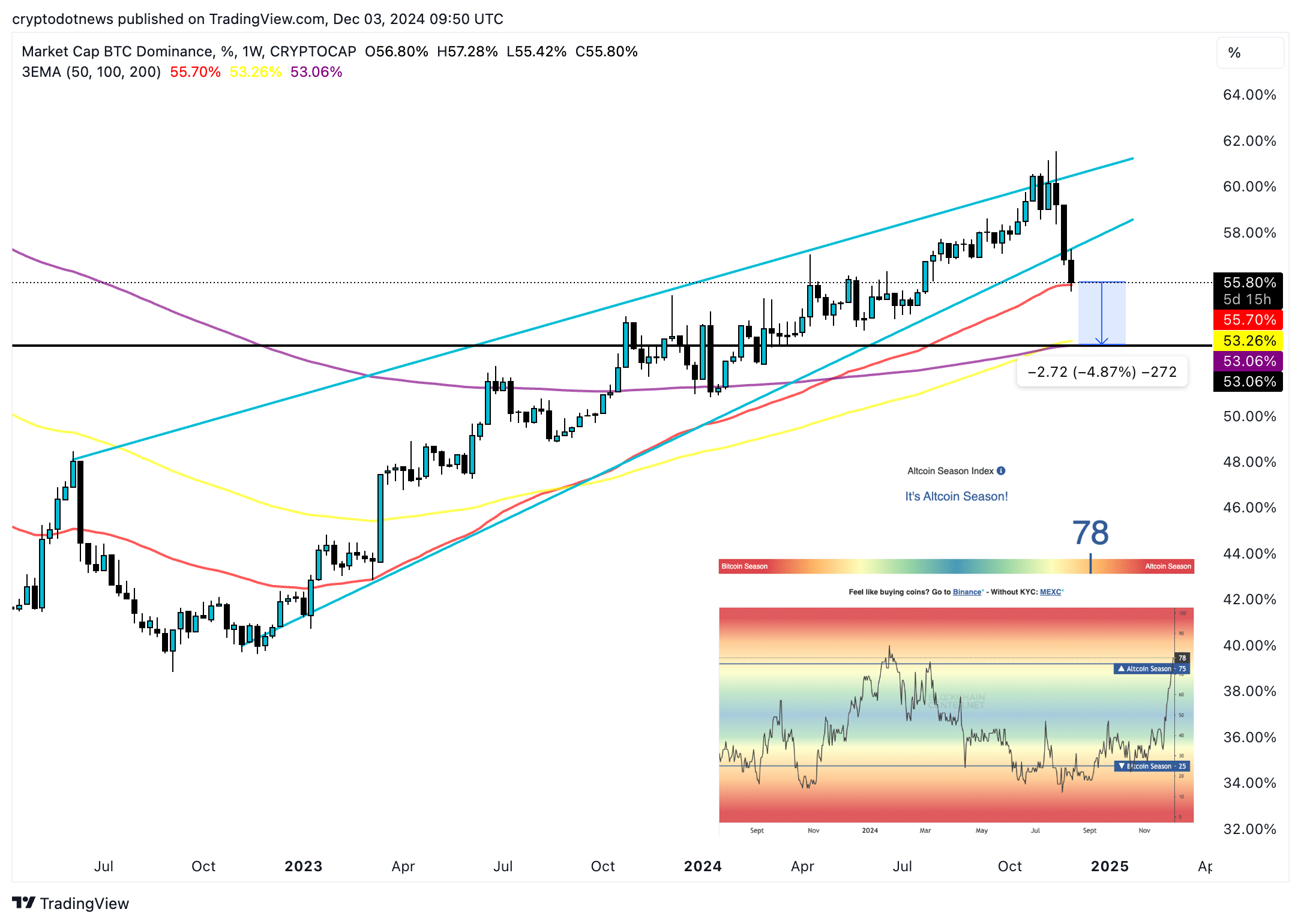Click the 2023 time axis label
Viewport: 1301px width, 924px height.
click(304, 866)
